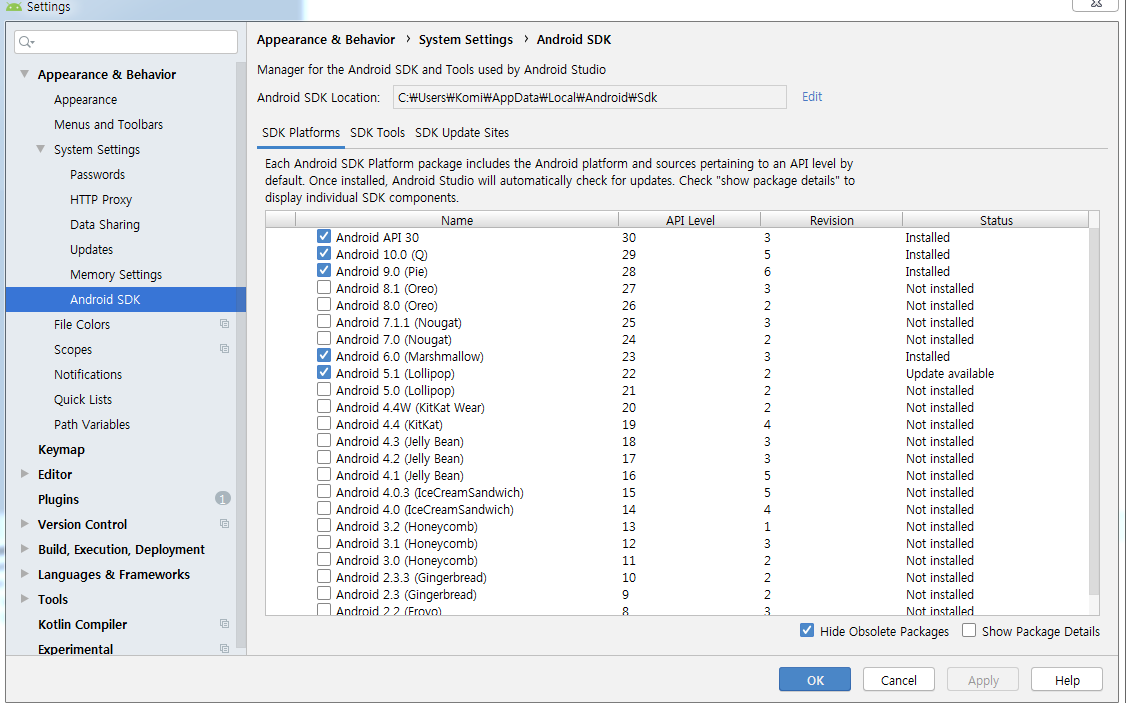This screenshot has height=703, width=1126.
Task: Click the Plugins update count badge
Action: point(223,498)
